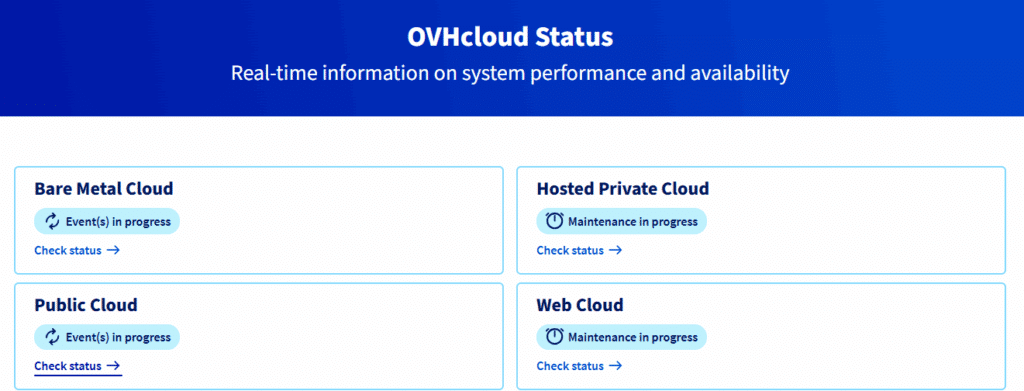Select the Bare Metal Cloud card title
The image size is (1024, 391).
pyautogui.click(x=104, y=189)
